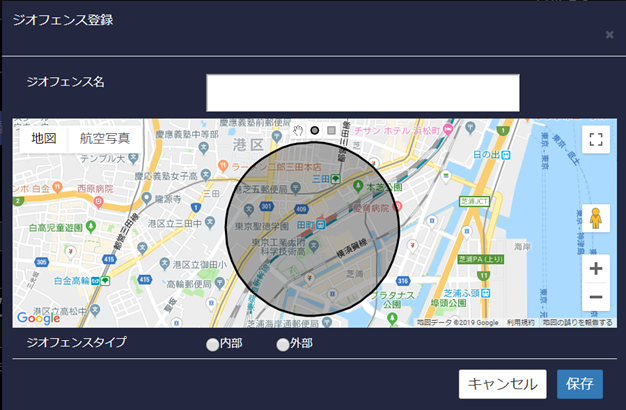
Task: Select the rectangle drawing tool
Action: point(331,130)
